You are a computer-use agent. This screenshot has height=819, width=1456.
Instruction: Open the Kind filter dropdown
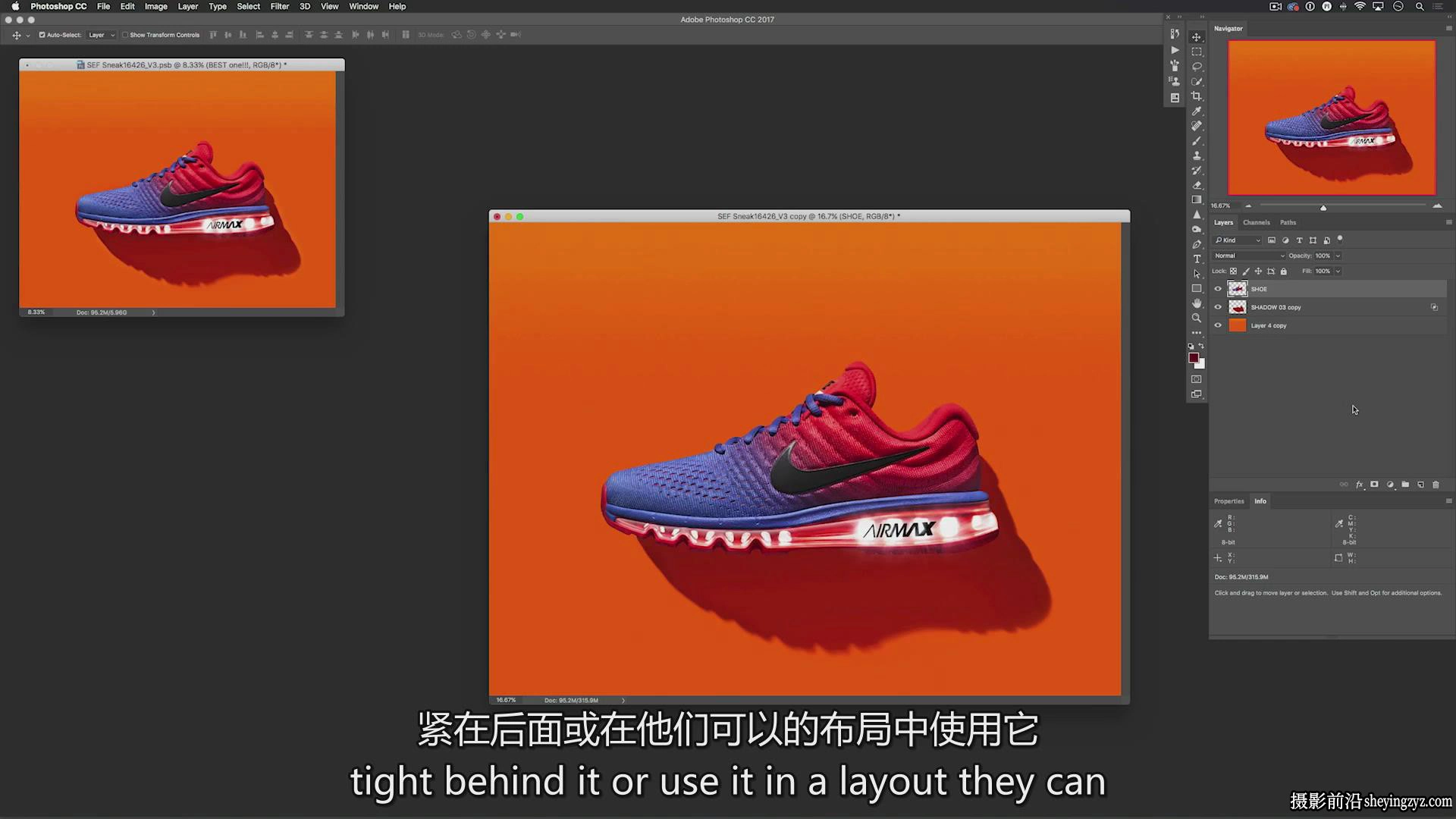(1237, 240)
